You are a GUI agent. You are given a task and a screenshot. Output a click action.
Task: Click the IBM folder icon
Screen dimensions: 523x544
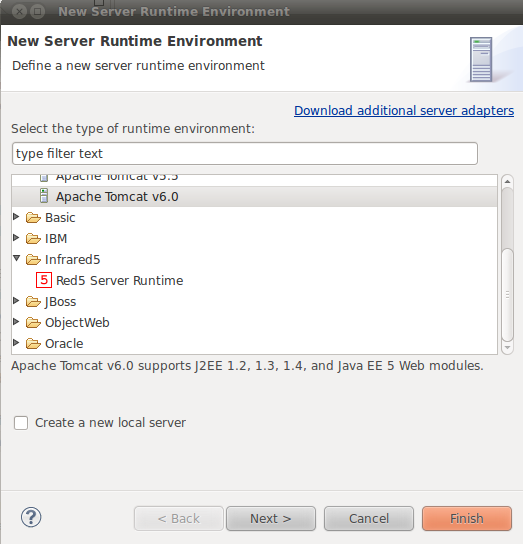33,239
